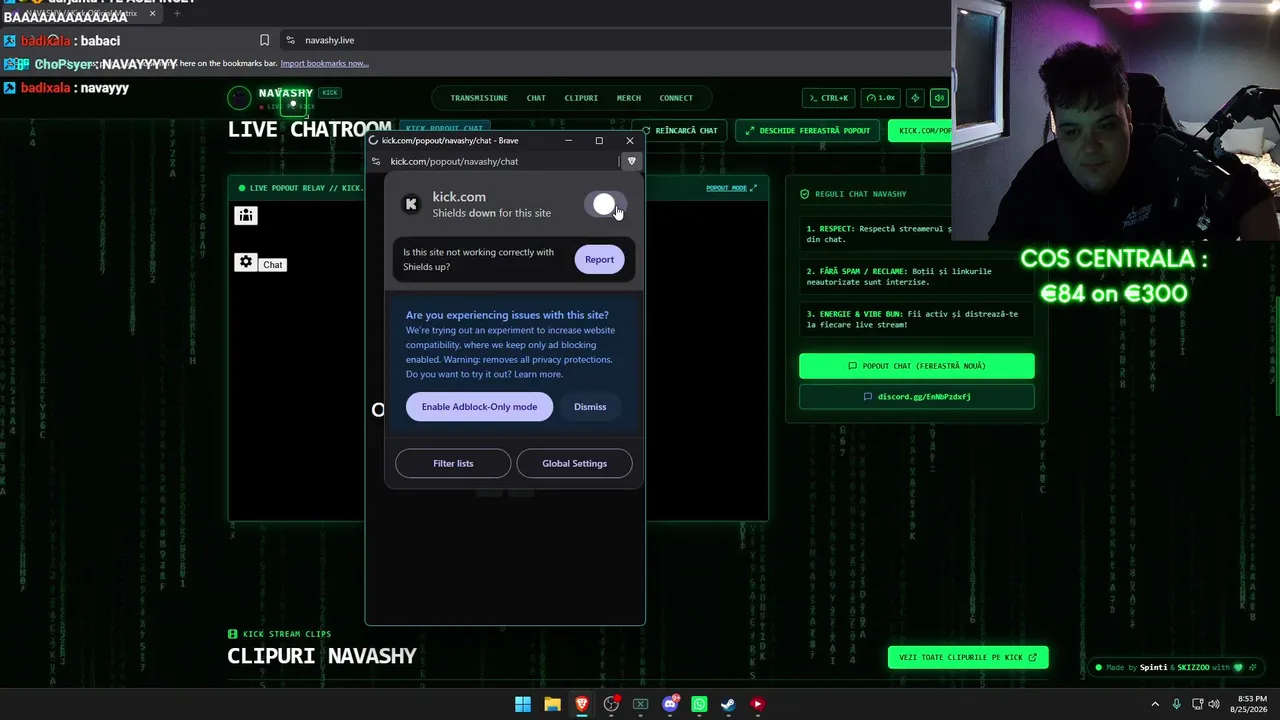Dismiss the Adblock-Only experiment prompt
This screenshot has height=720, width=1280.
coord(590,407)
